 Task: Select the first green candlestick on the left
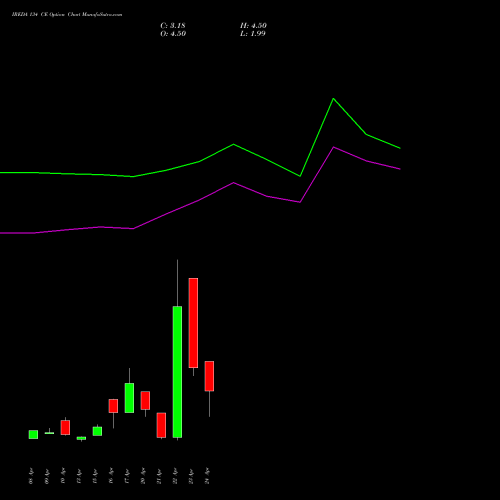click(33, 434)
